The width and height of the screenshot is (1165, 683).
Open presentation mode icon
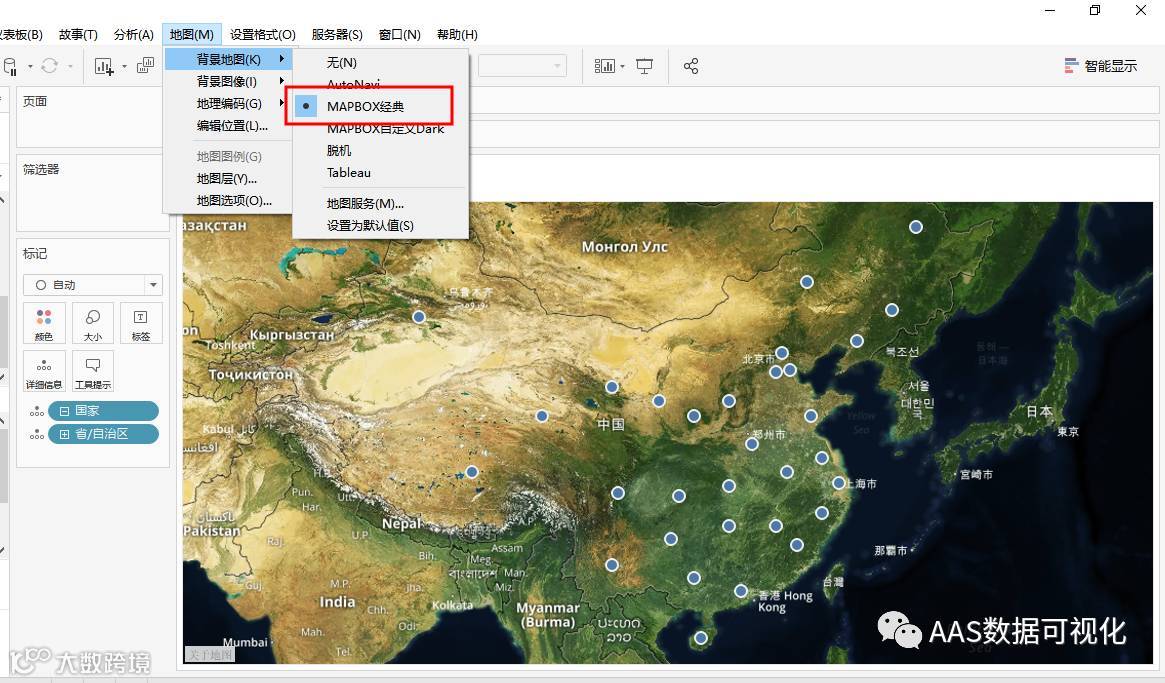[644, 66]
